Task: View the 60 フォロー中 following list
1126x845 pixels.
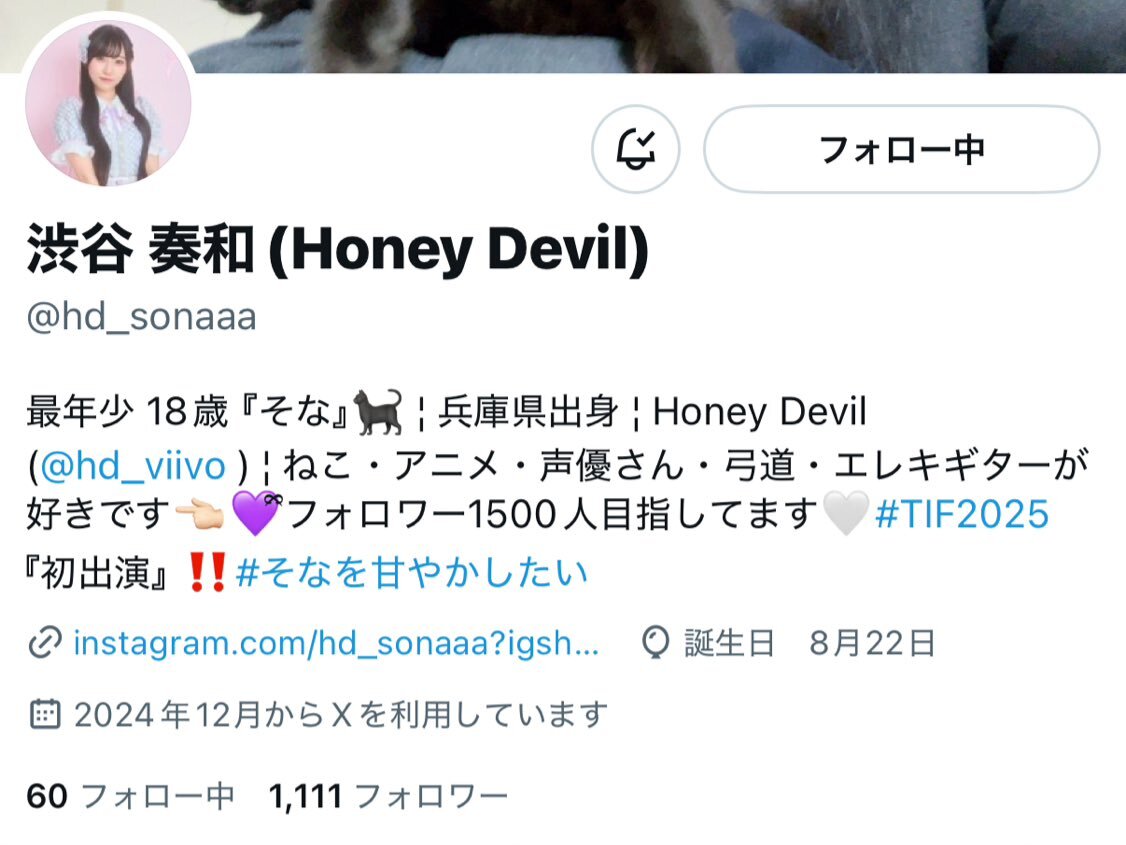Action: click(131, 796)
